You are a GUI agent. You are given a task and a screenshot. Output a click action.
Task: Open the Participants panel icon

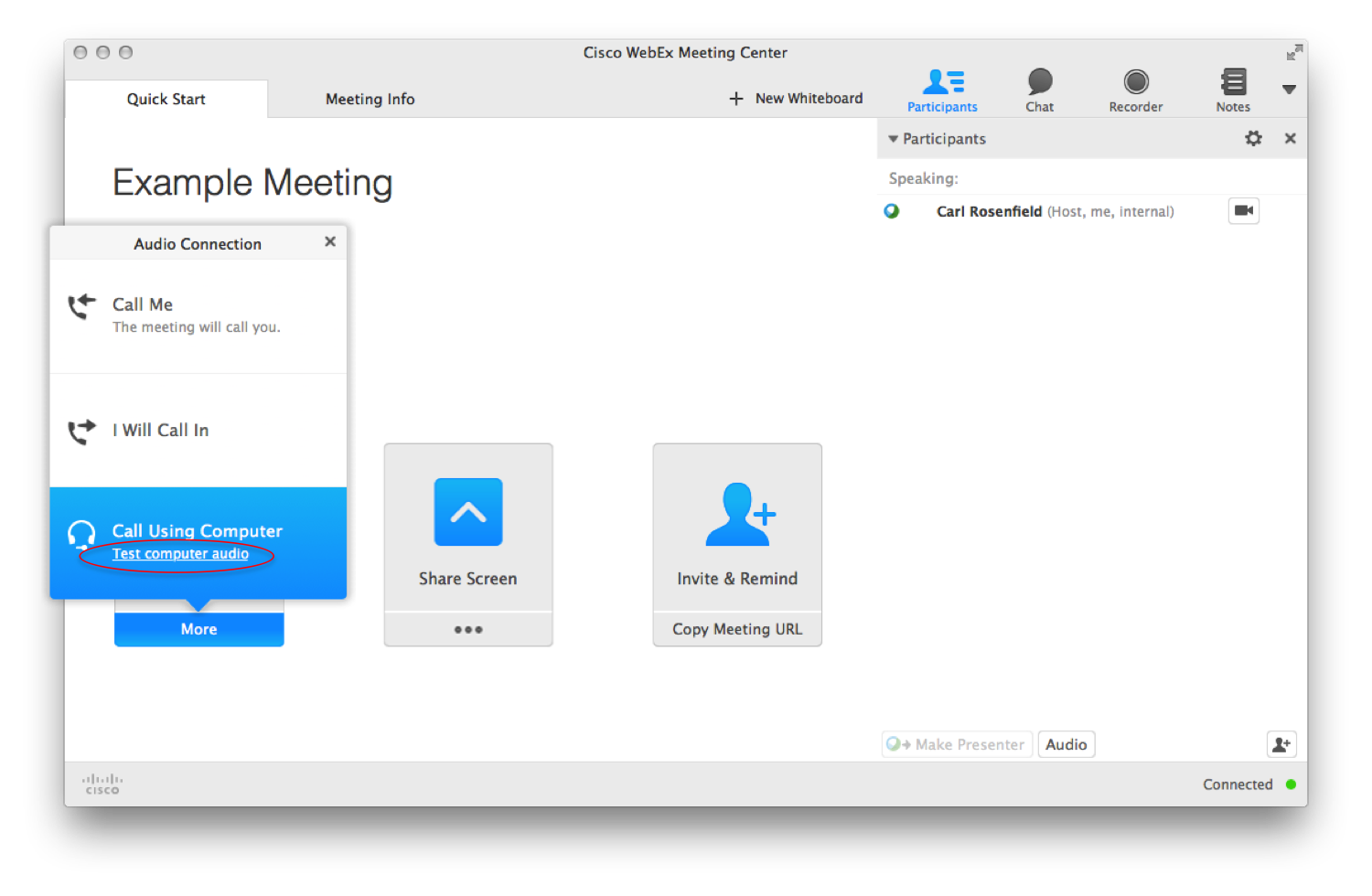click(x=942, y=91)
